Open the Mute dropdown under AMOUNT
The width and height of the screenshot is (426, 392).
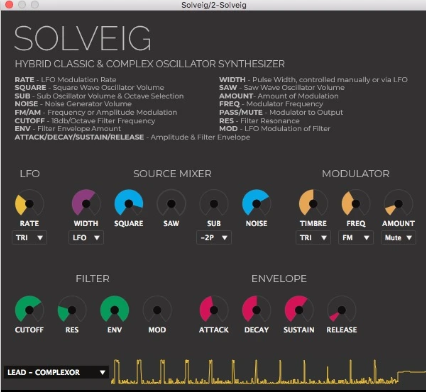pos(398,238)
